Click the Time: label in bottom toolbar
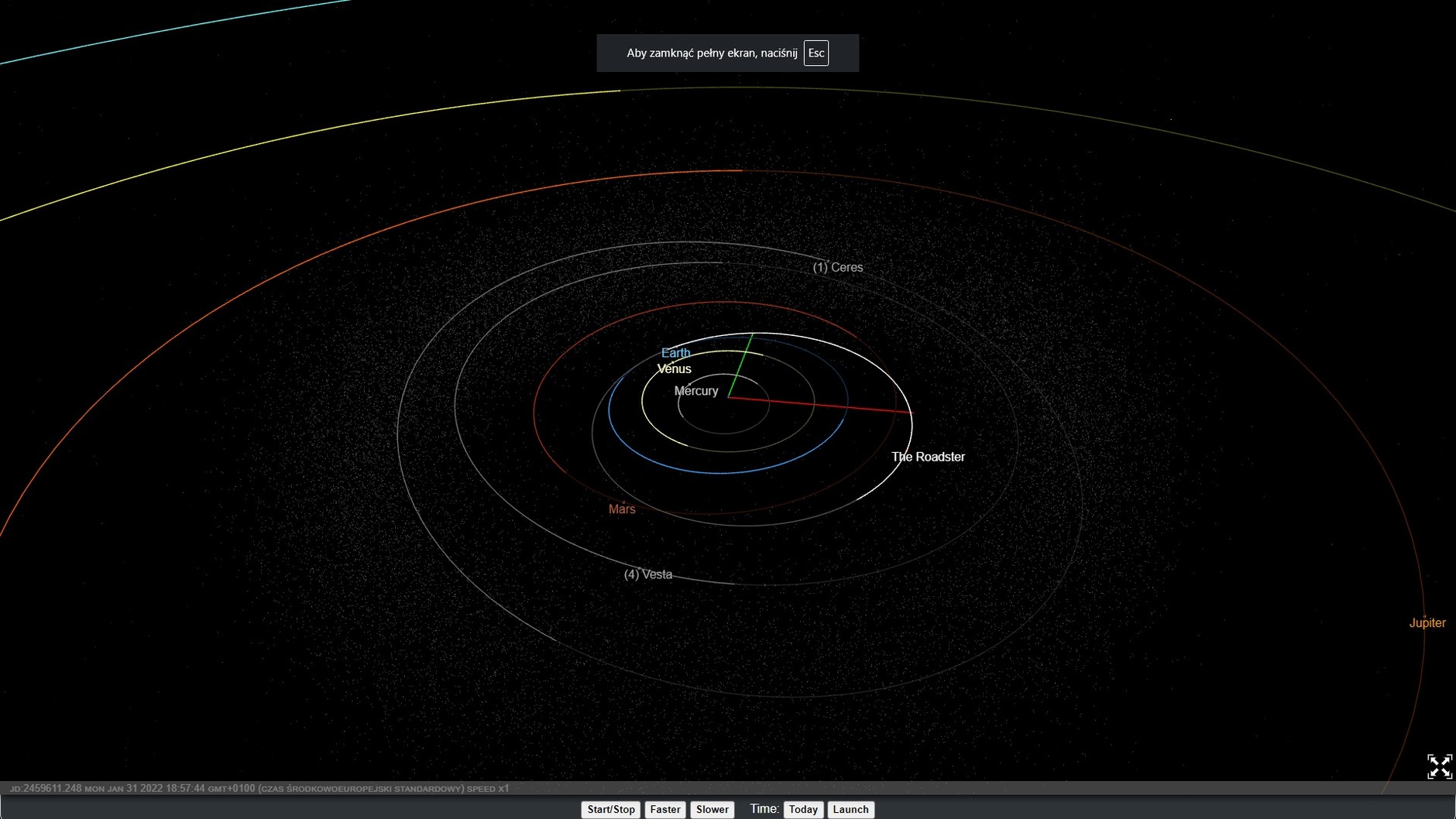The height and width of the screenshot is (819, 1456). click(764, 809)
